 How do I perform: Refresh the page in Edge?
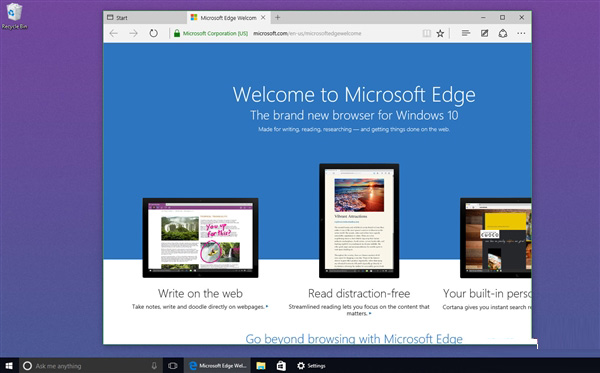coord(153,33)
